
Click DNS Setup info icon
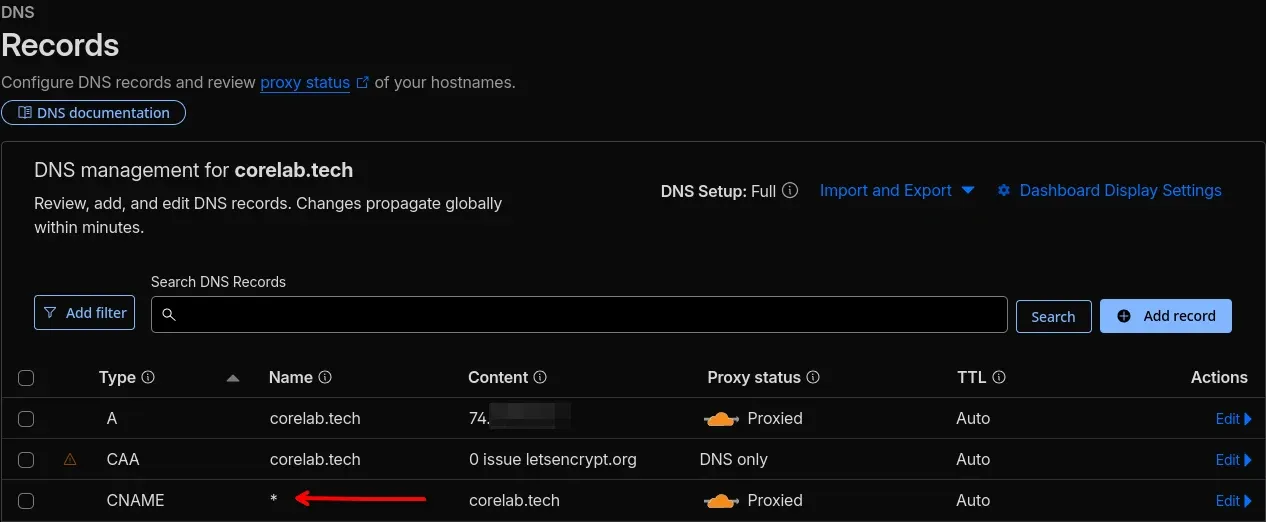coord(790,190)
